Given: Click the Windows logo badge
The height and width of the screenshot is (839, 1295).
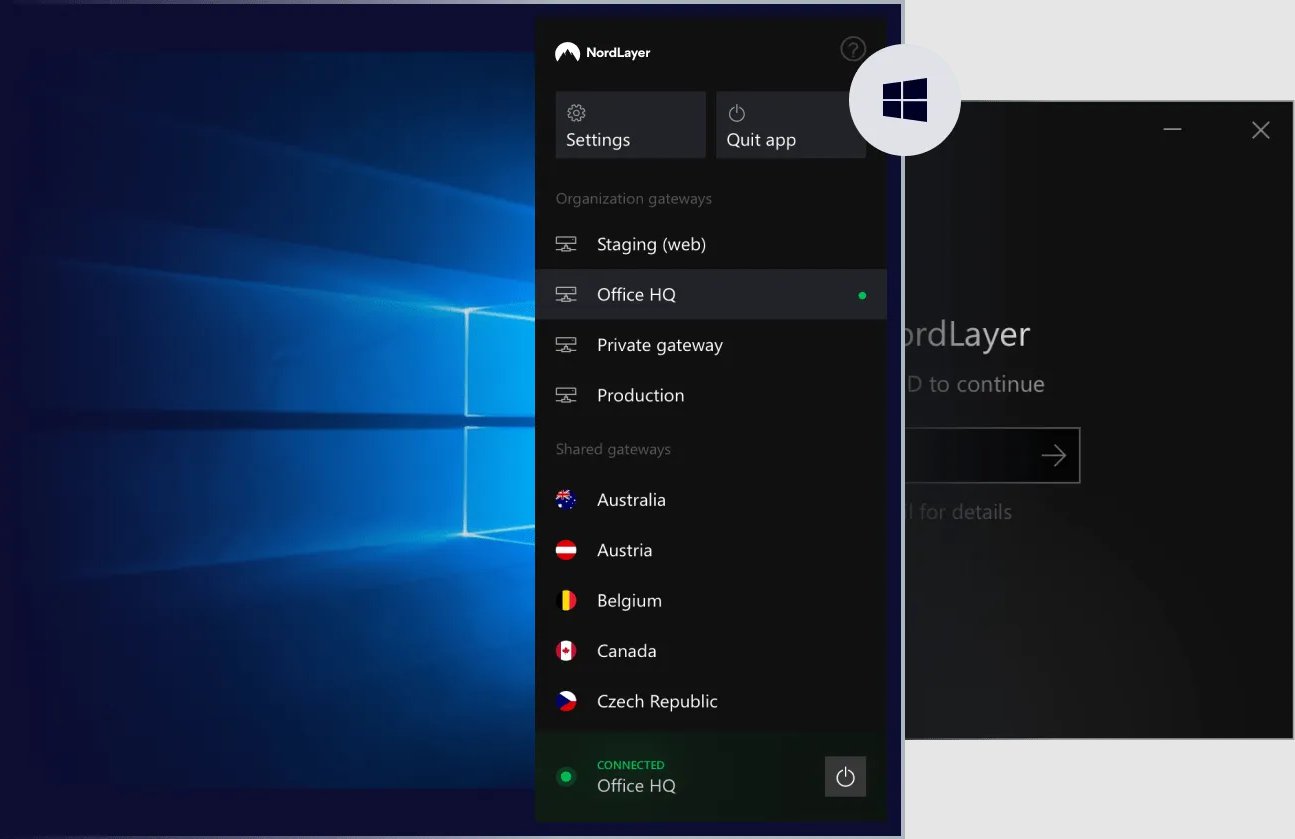Looking at the screenshot, I should (x=905, y=101).
